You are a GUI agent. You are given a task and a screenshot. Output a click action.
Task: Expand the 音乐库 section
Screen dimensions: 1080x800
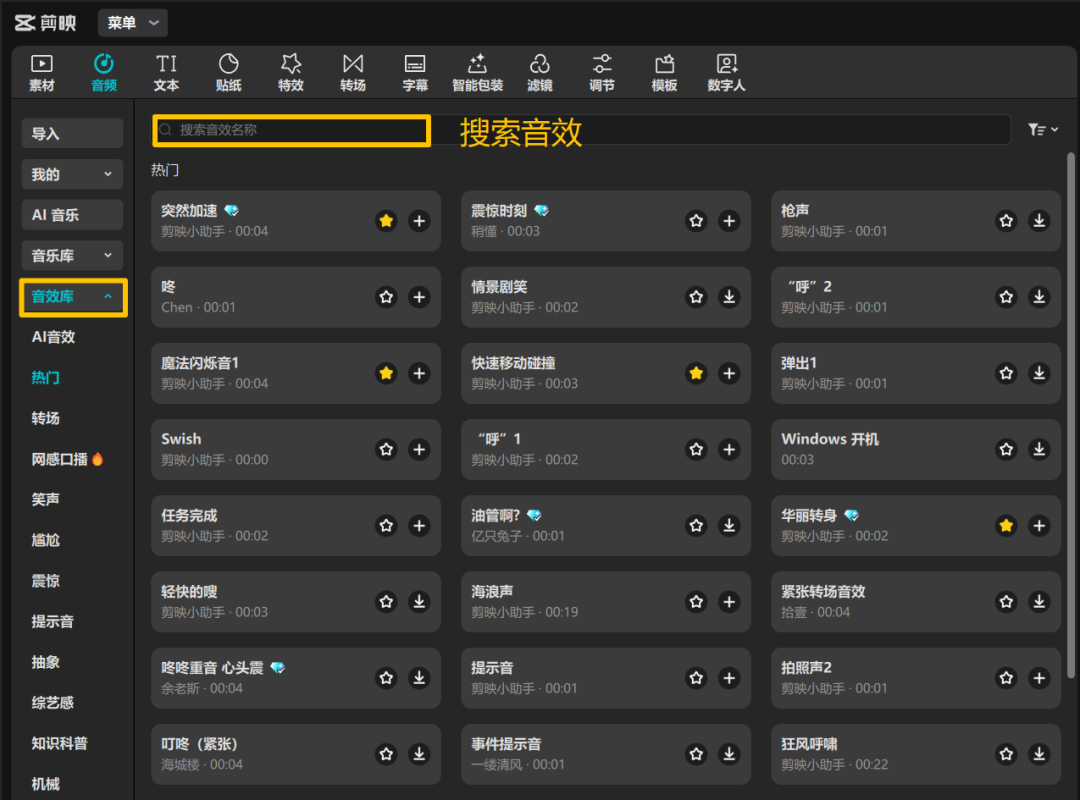(x=72, y=256)
